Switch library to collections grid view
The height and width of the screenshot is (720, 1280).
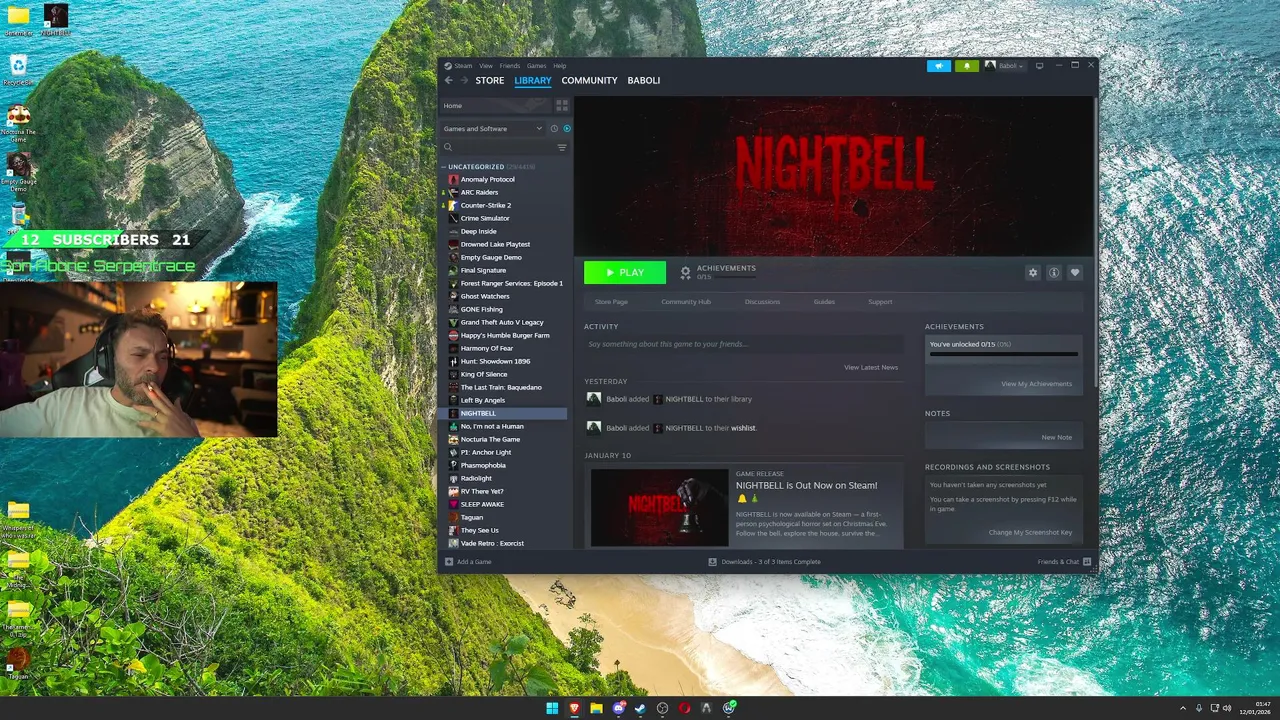[562, 105]
